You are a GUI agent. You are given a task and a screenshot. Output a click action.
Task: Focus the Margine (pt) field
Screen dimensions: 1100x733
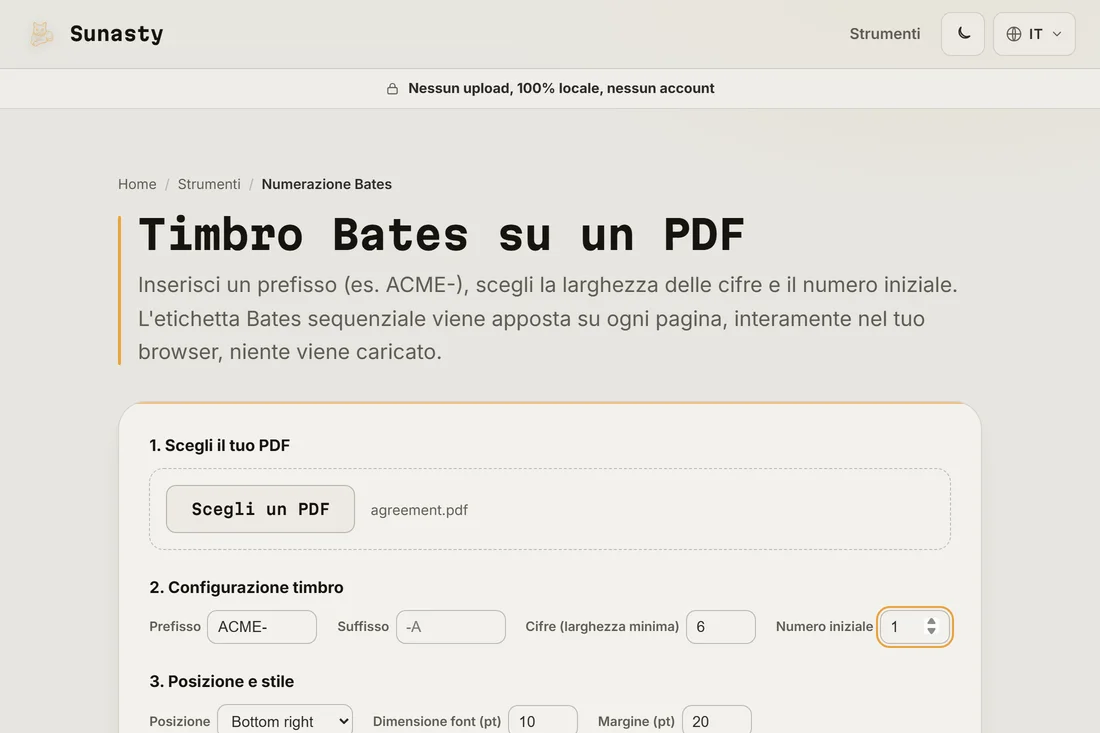[x=716, y=720]
